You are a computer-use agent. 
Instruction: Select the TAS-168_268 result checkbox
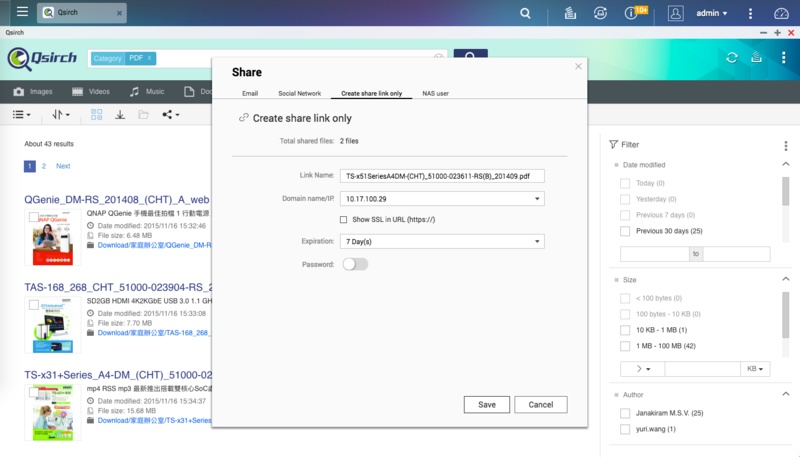34,305
